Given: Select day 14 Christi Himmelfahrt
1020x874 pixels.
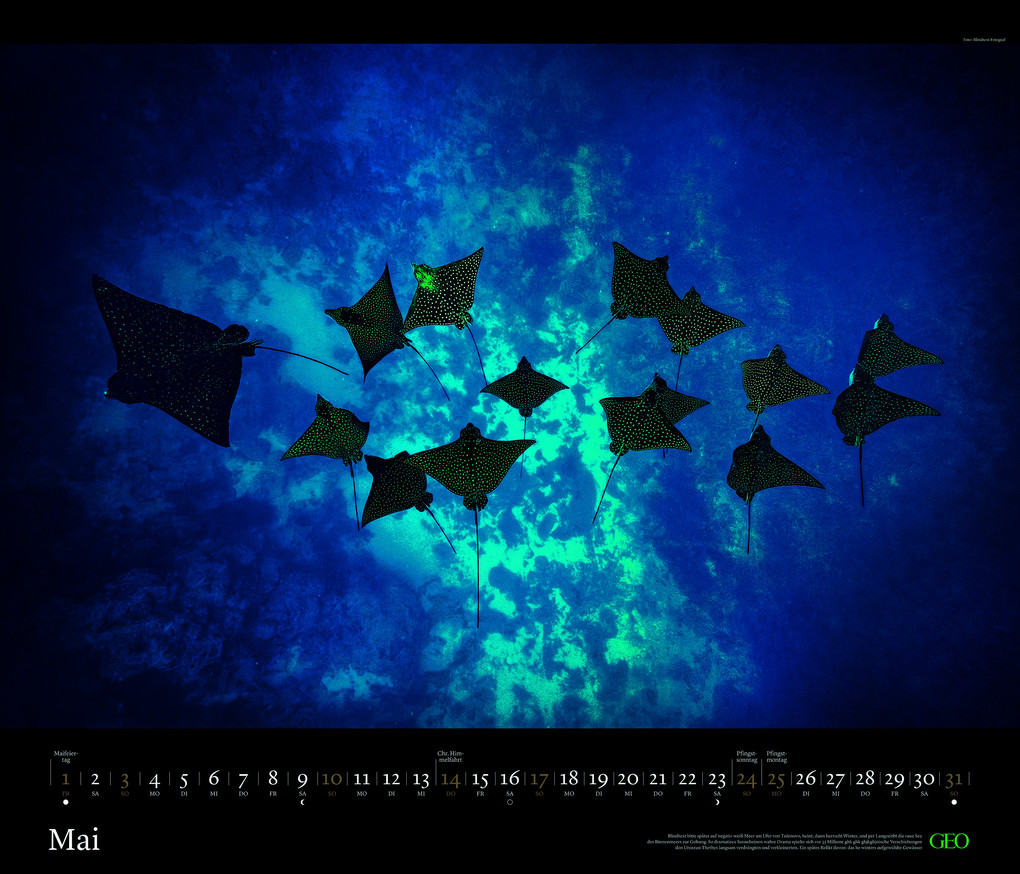Looking at the screenshot, I should point(450,779).
